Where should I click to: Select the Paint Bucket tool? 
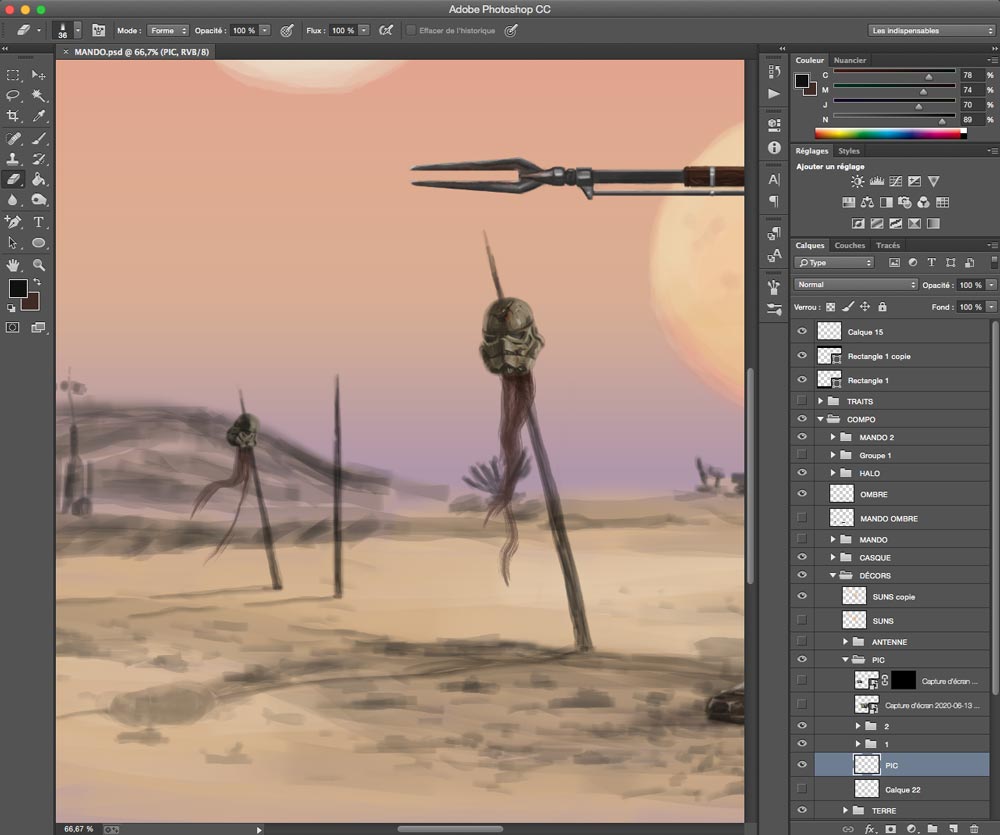tap(39, 180)
